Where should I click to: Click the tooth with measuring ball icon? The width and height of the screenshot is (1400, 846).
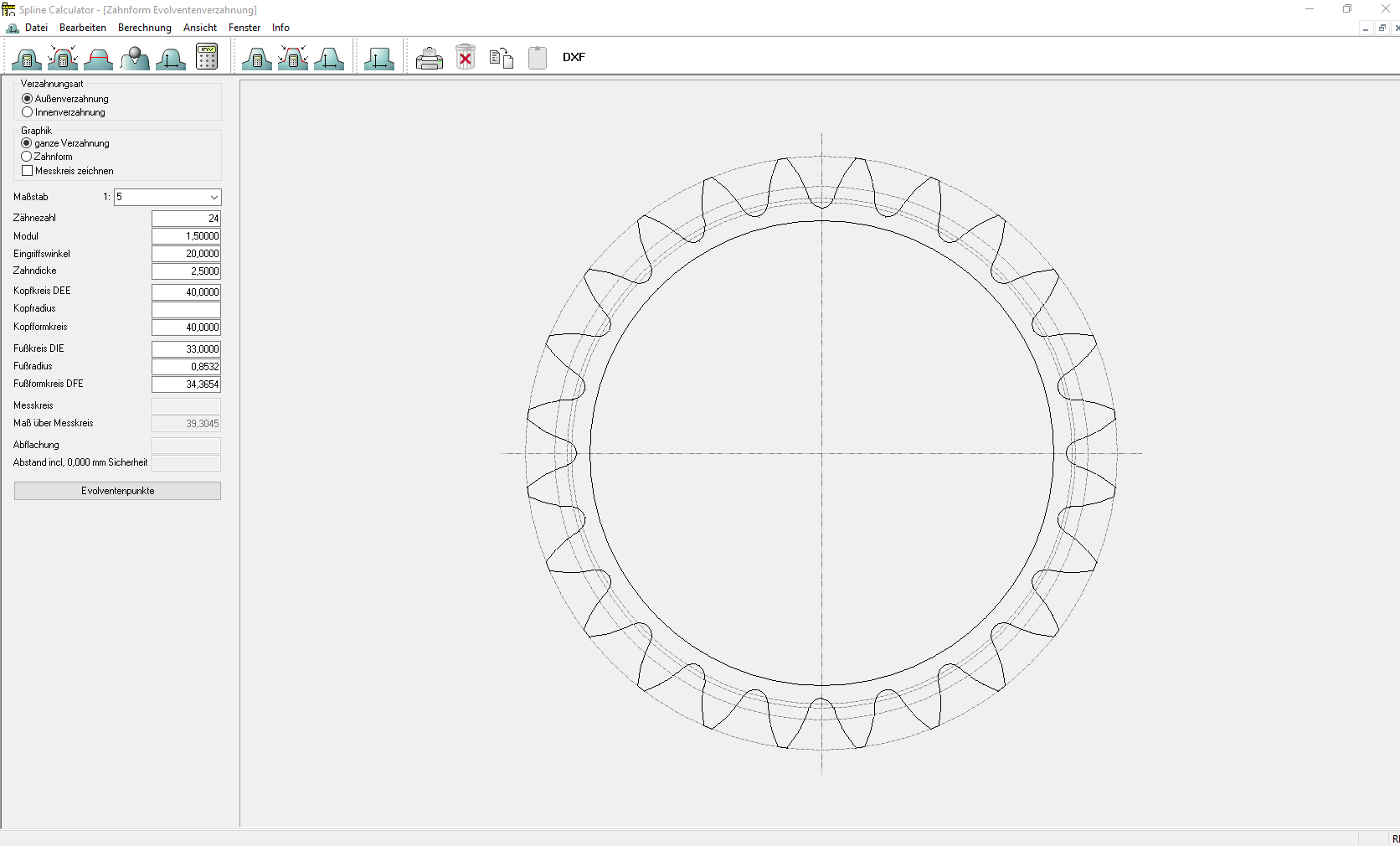click(x=135, y=58)
